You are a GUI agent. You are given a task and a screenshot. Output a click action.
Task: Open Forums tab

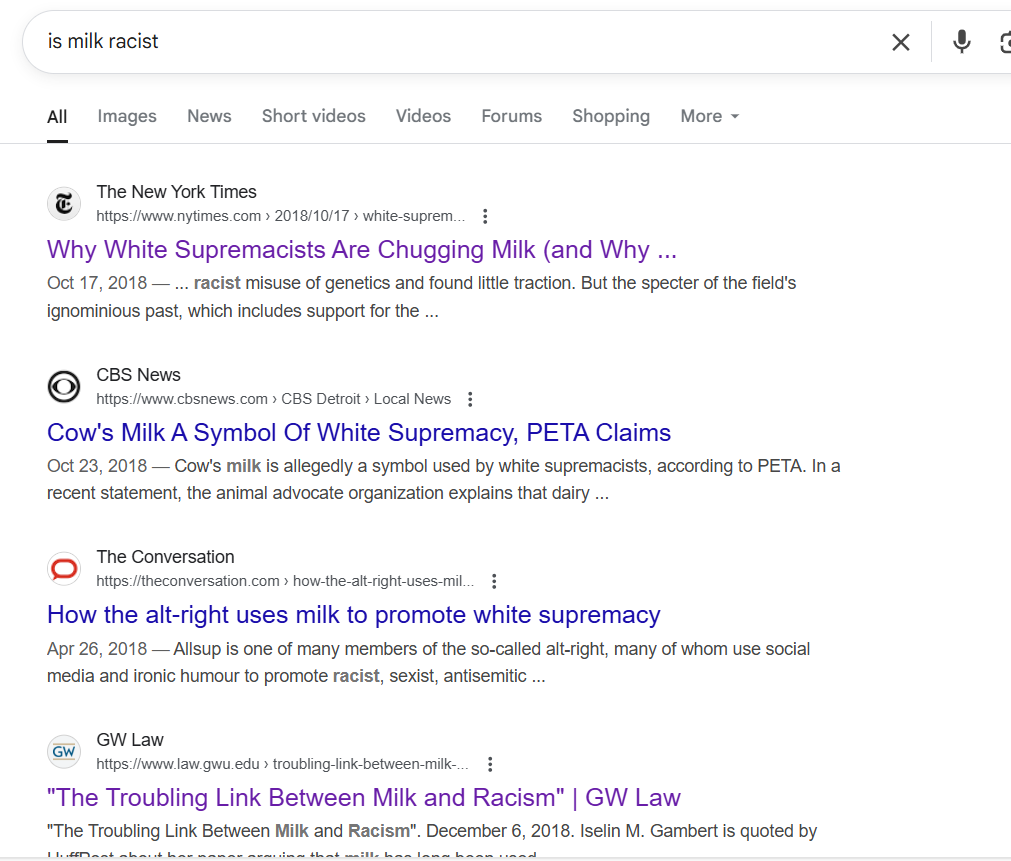(x=511, y=116)
